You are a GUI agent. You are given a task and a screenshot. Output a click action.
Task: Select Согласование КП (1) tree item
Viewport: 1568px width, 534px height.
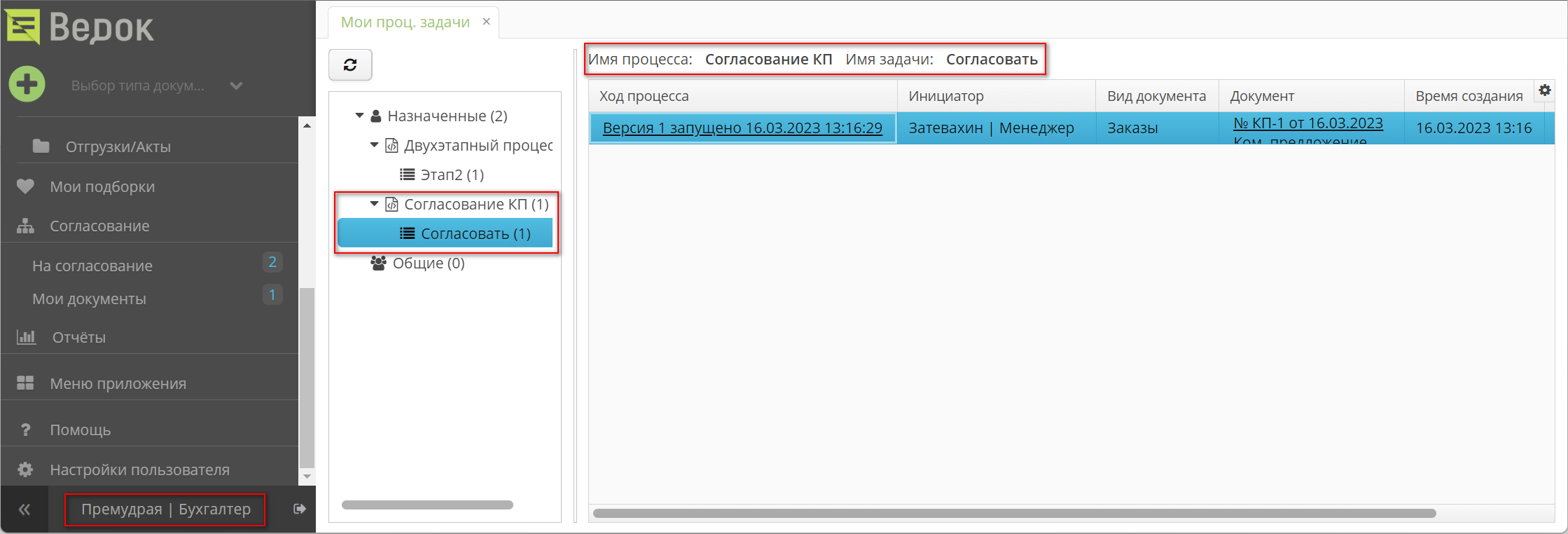tap(476, 204)
